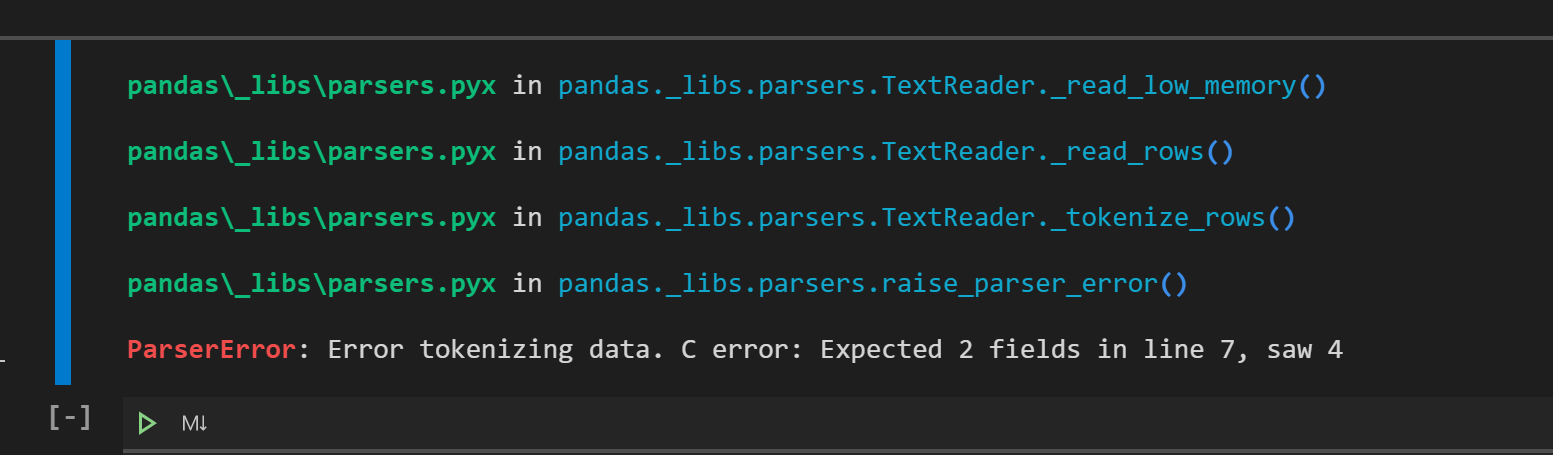Click the parsers.pyx path on the _read_rows line
The width and height of the screenshot is (1553, 455).
point(311,152)
